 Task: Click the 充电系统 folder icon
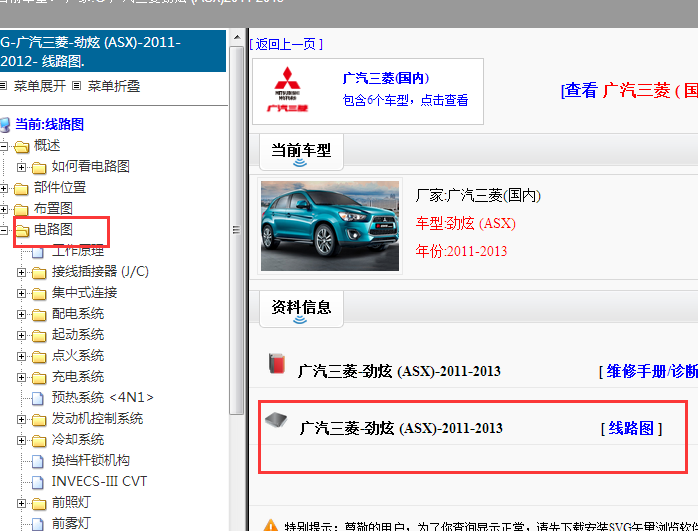pos(39,377)
